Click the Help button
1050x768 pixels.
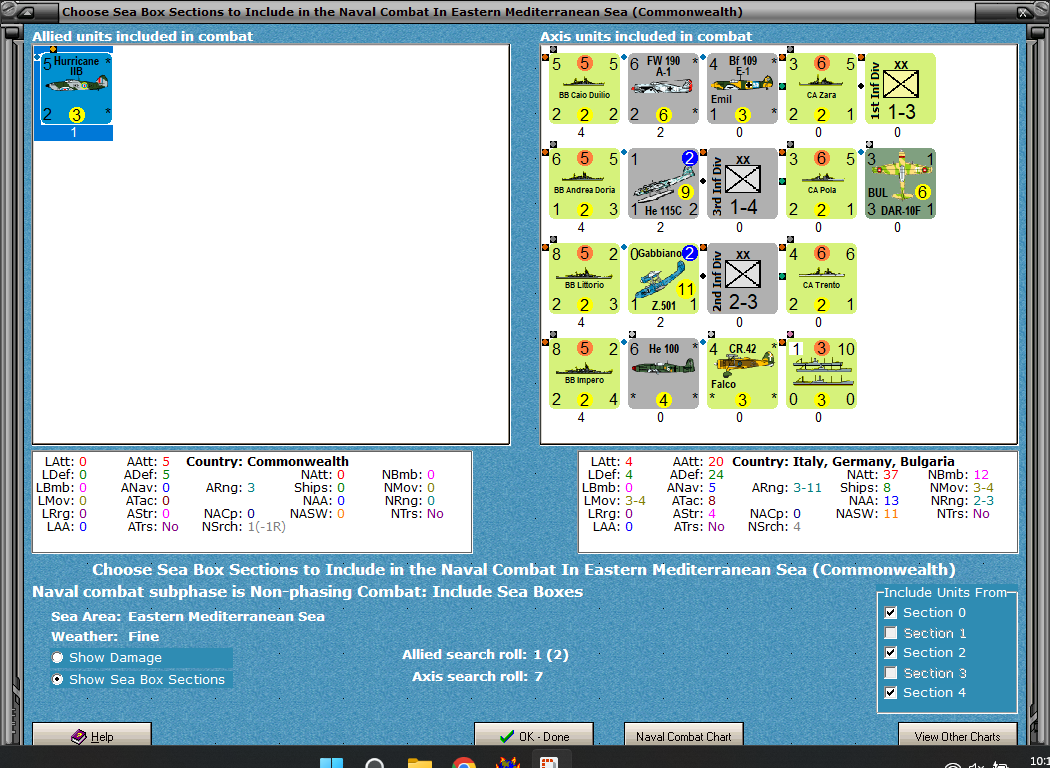92,735
